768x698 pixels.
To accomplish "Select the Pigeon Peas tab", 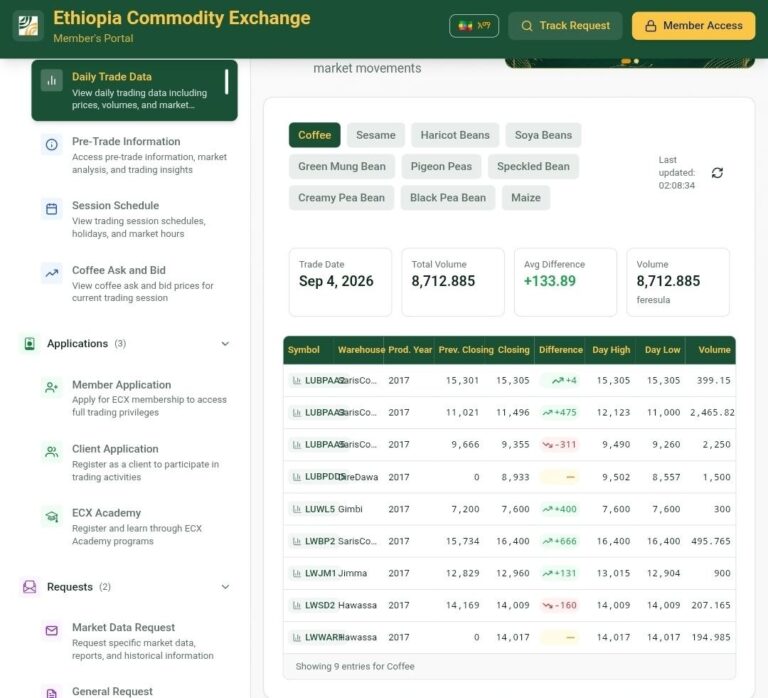I will 441,167.
